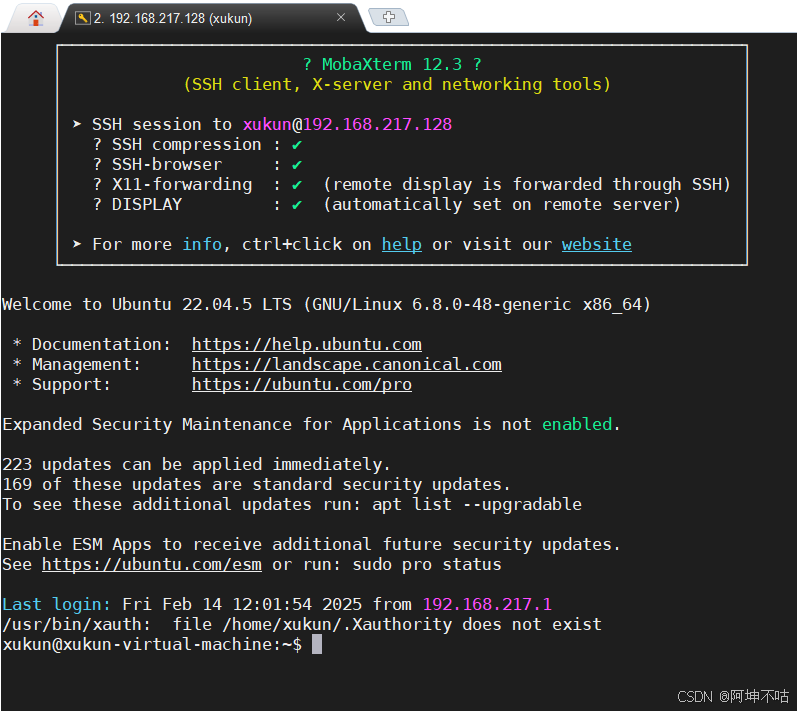Image resolution: width=797 pixels, height=711 pixels.
Task: Click the 'X11-forwarding' label
Action: [182, 184]
